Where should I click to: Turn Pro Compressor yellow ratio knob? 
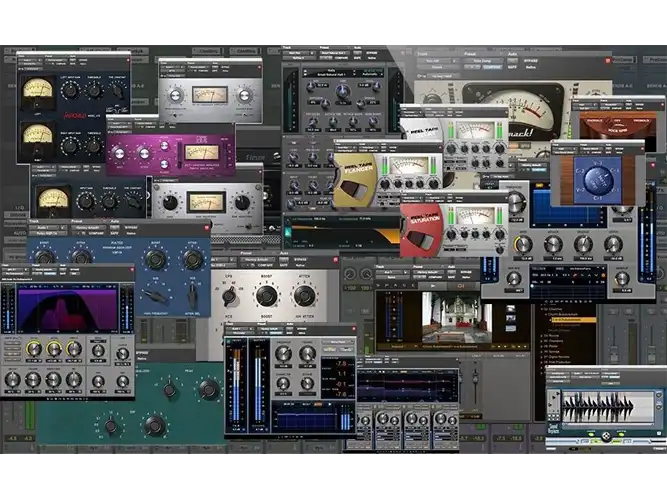[523, 244]
